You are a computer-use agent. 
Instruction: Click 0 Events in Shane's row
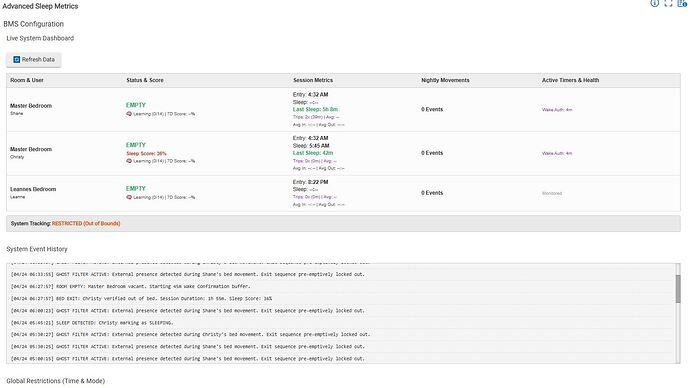(432, 110)
